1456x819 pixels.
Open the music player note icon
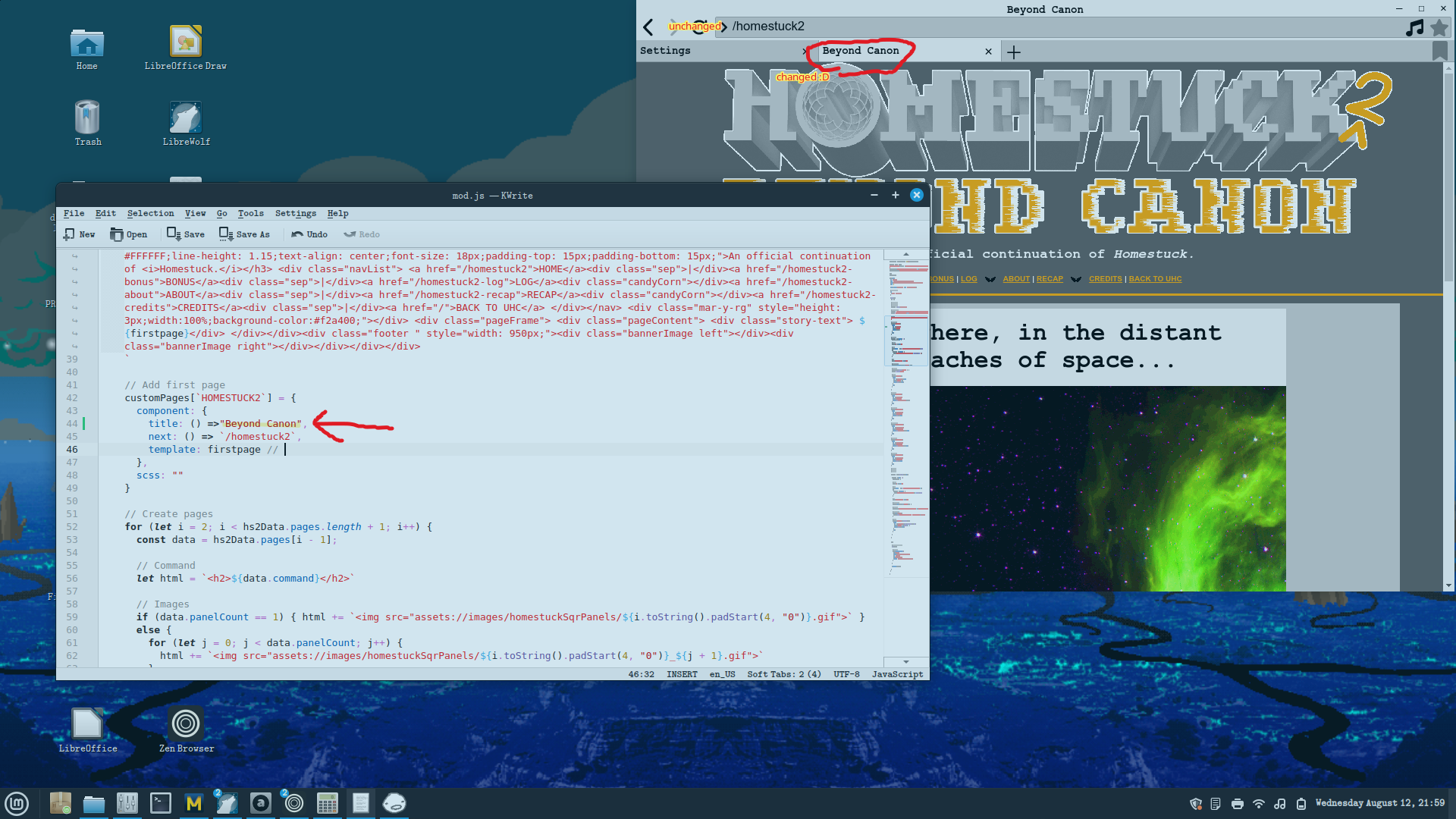pos(1415,27)
